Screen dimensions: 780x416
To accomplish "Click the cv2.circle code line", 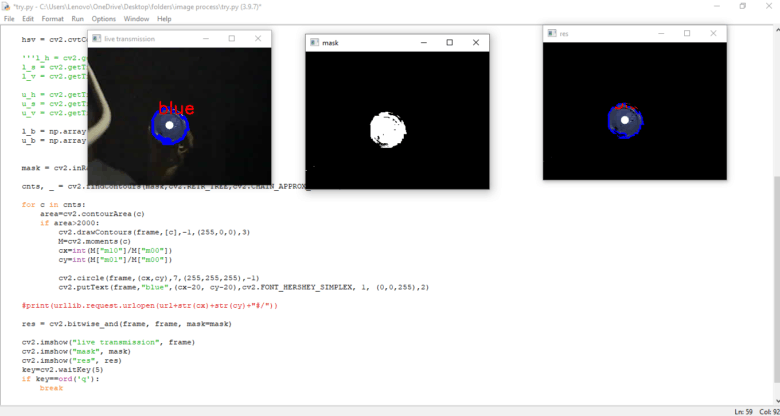I will point(159,278).
